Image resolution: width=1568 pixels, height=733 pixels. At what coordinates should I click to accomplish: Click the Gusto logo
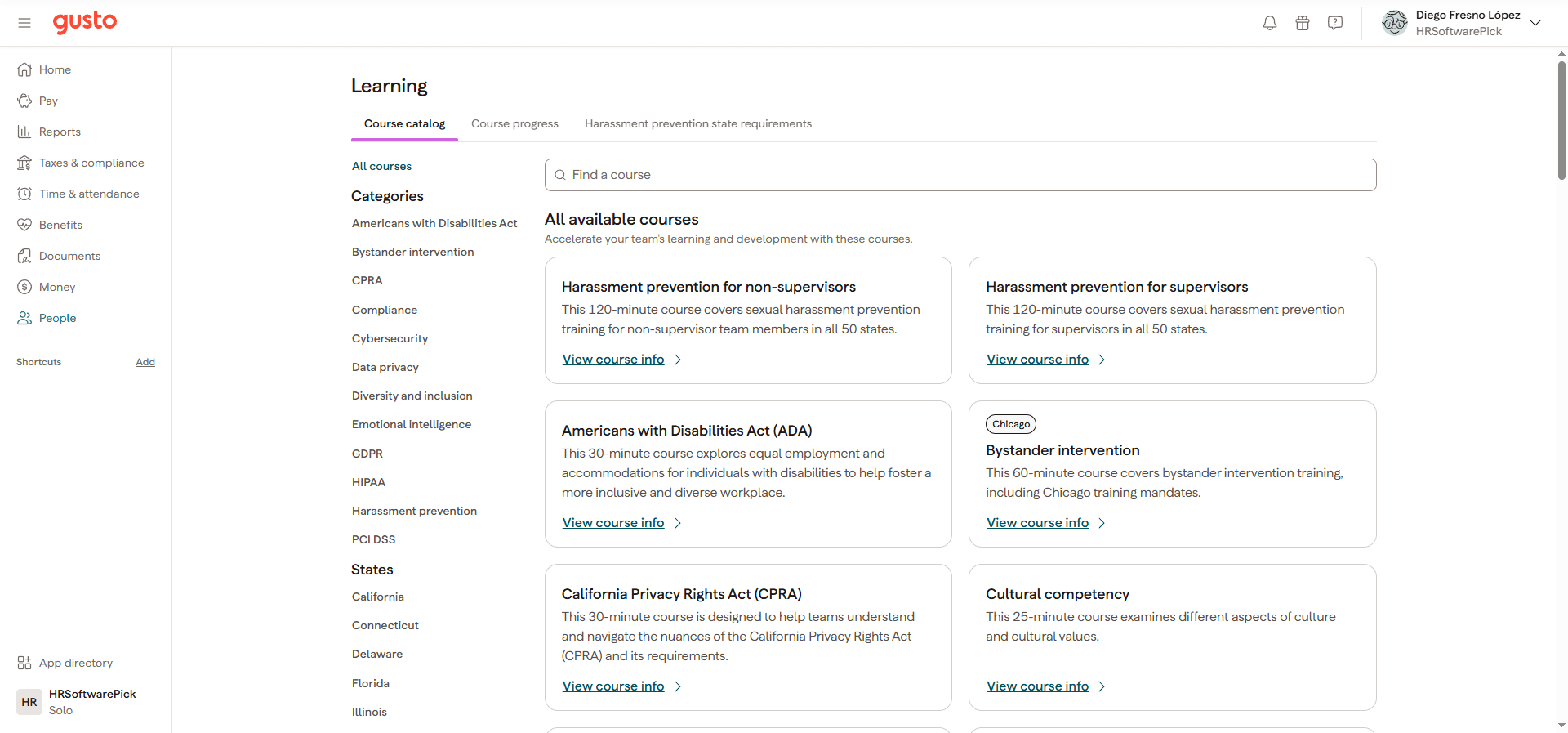coord(85,22)
